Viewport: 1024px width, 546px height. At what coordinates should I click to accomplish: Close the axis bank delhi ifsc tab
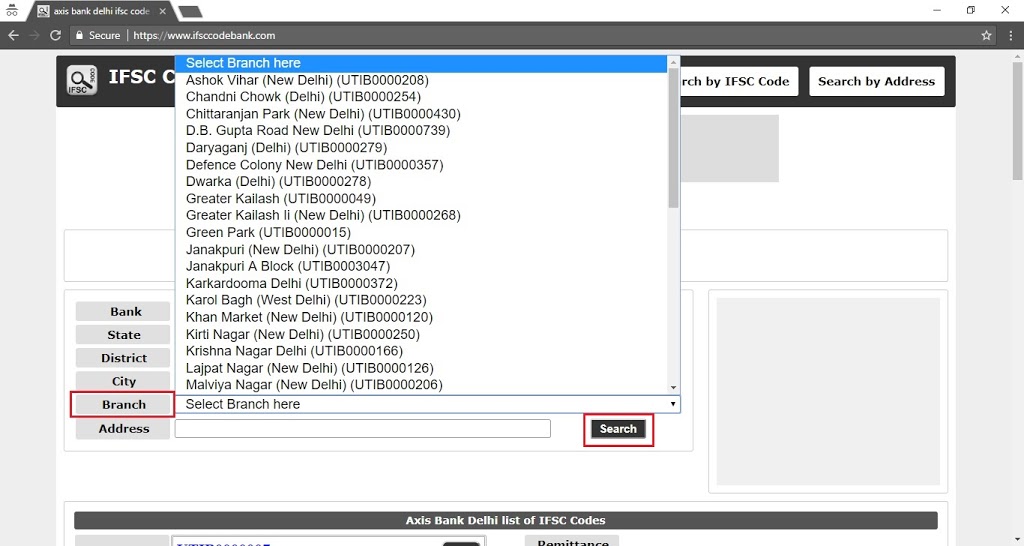[x=163, y=11]
